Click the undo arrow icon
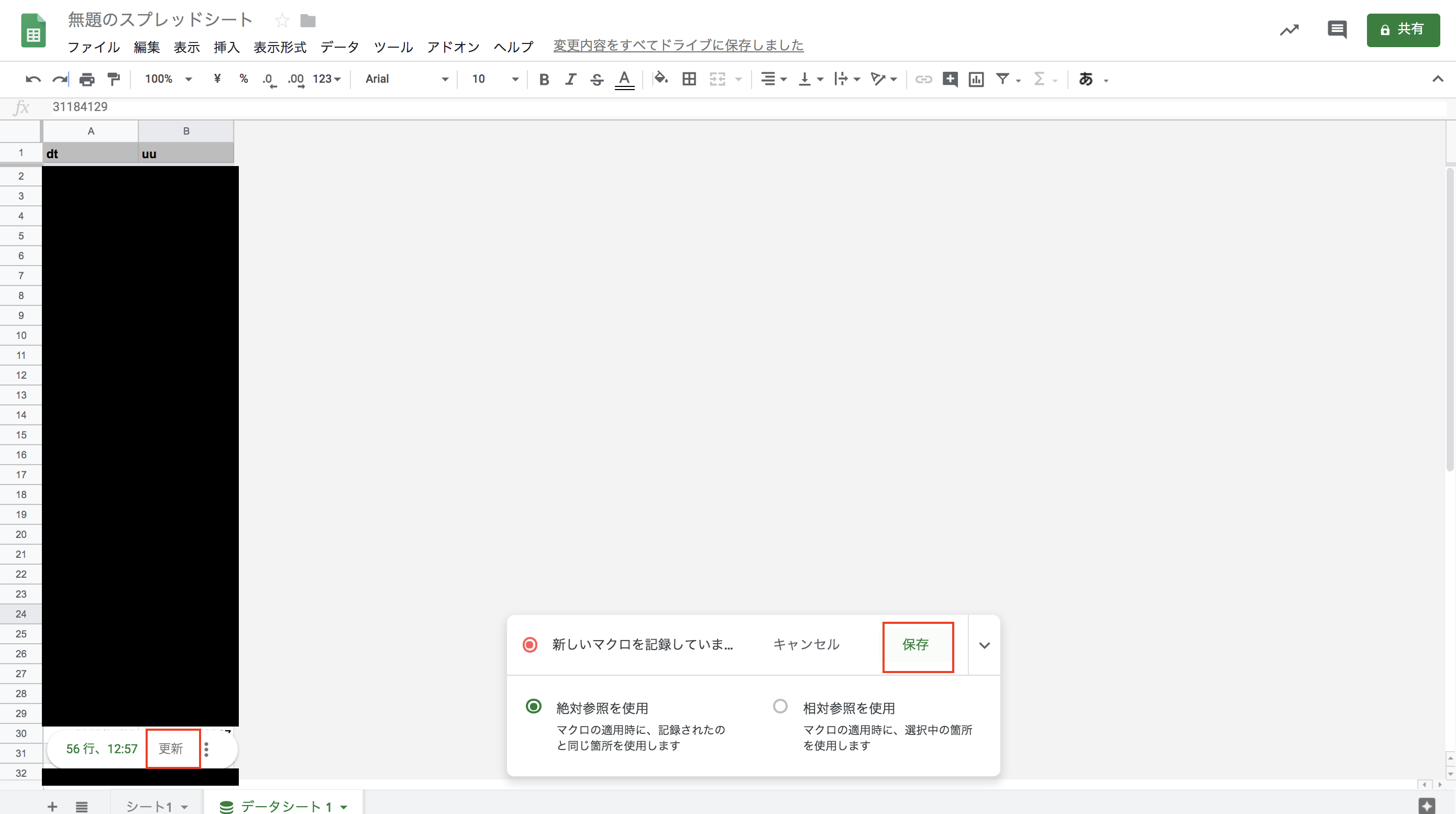Screen dimensions: 1456x814 pos(34,79)
